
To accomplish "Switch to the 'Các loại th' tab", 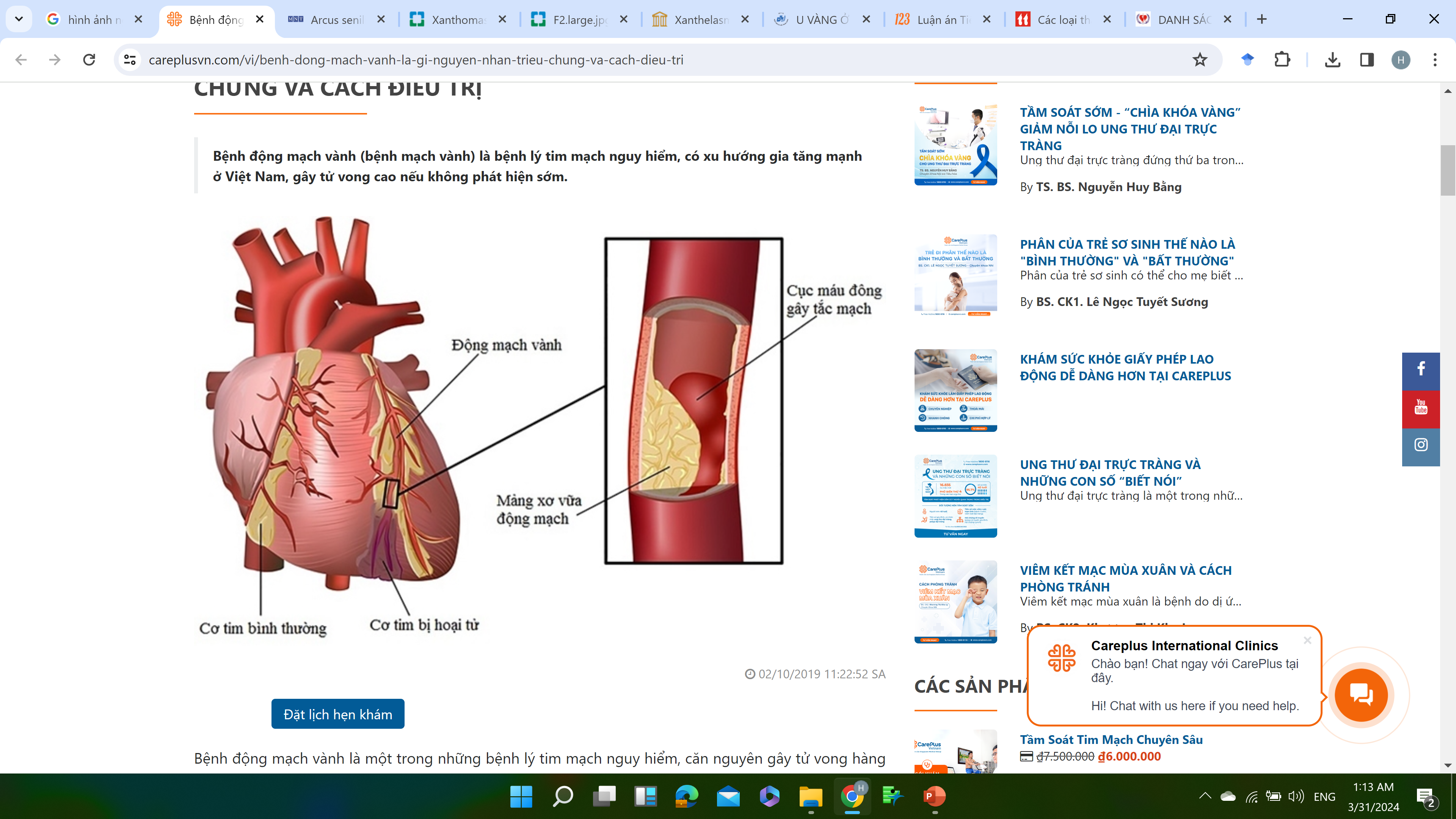I will 1064,19.
